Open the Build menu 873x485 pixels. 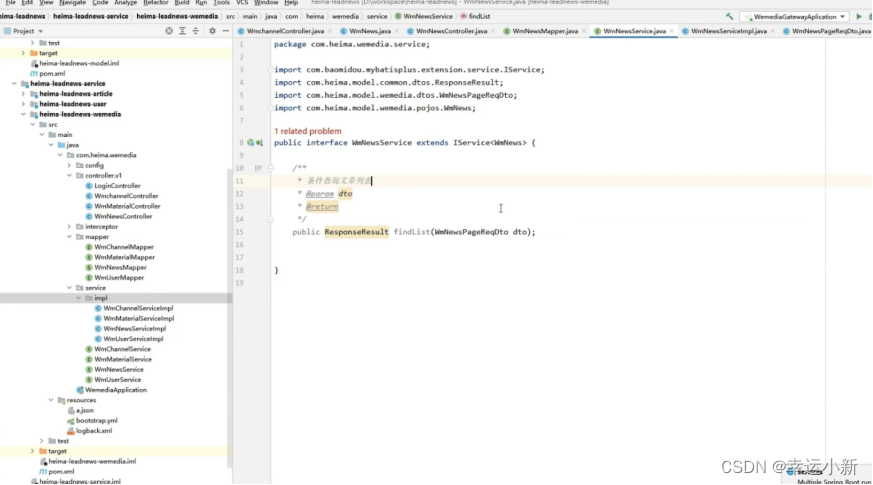coord(182,3)
